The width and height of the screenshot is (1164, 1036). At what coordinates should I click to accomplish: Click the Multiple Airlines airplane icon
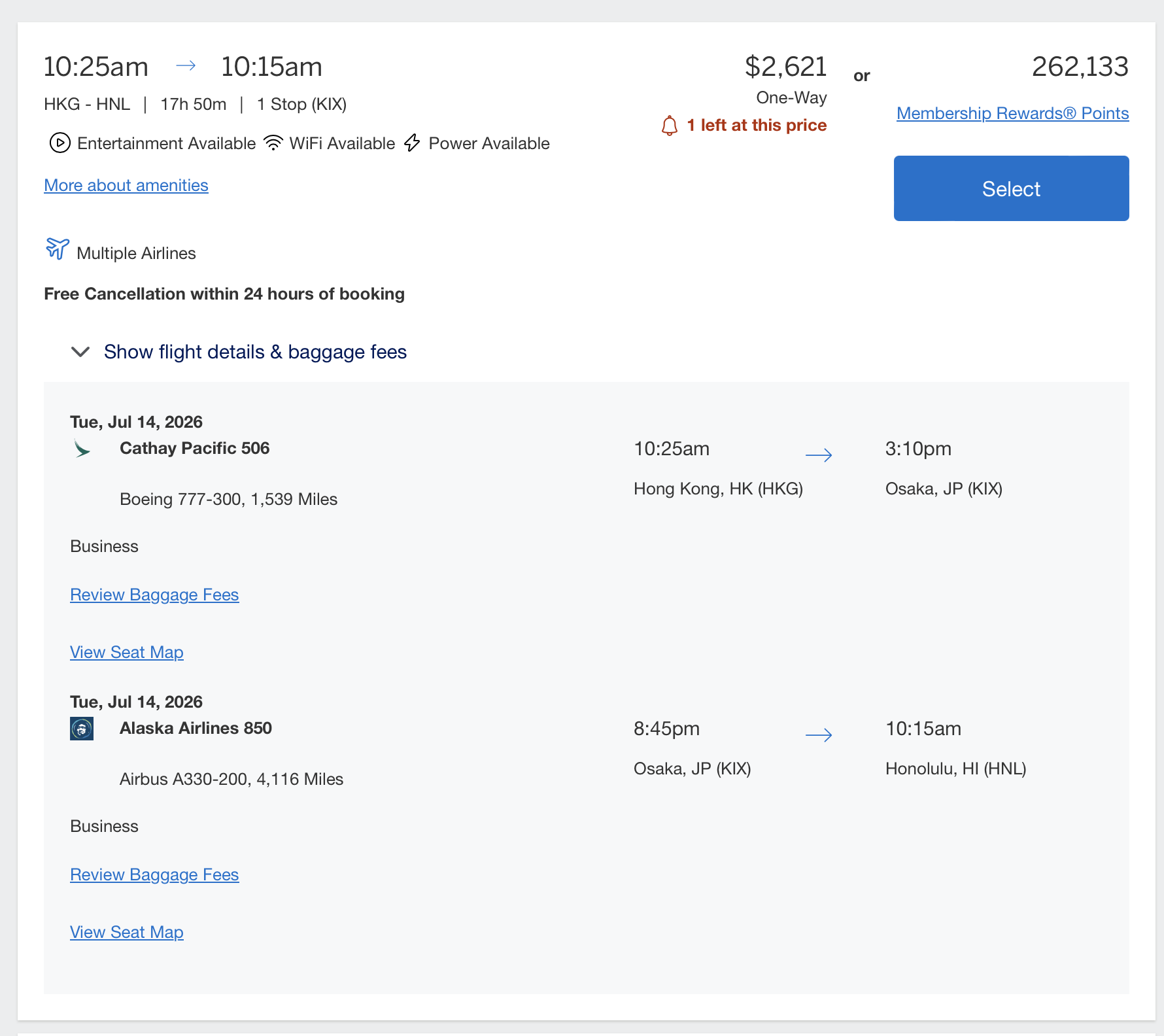(58, 249)
